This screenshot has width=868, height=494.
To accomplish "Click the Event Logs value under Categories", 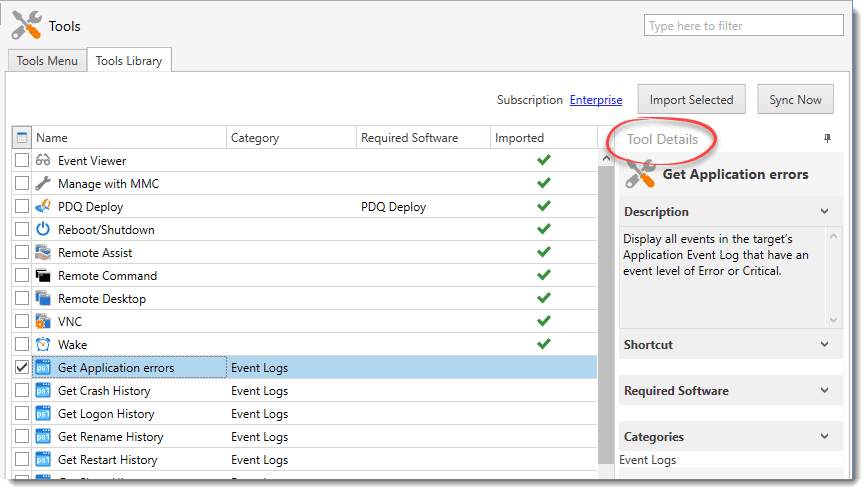I will [x=648, y=460].
